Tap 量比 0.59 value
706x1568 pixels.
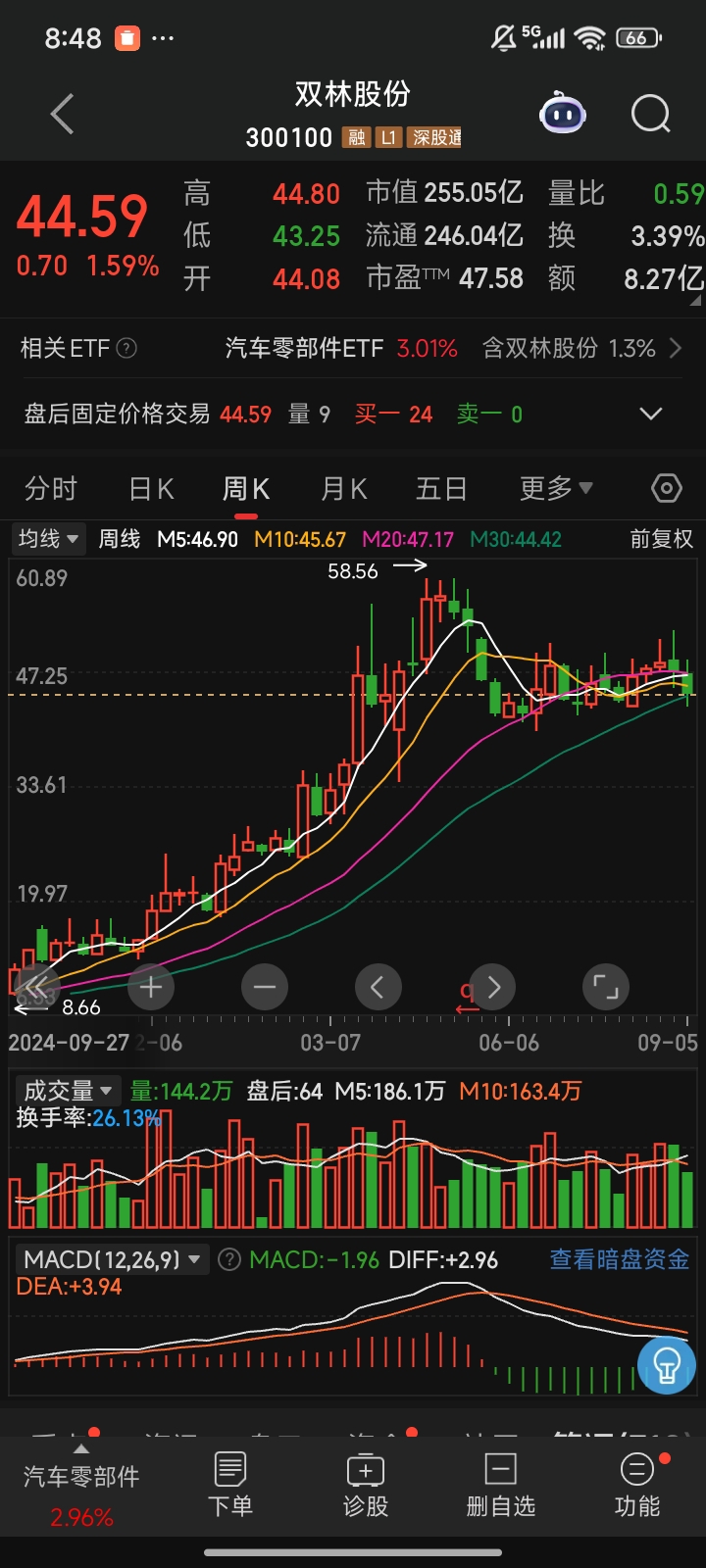[626, 193]
